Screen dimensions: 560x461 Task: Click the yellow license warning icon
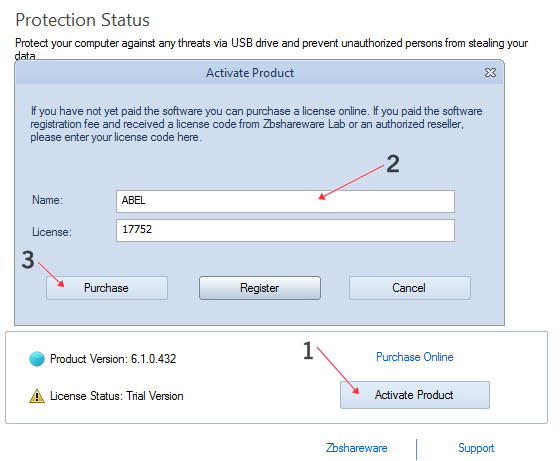pyautogui.click(x=37, y=396)
